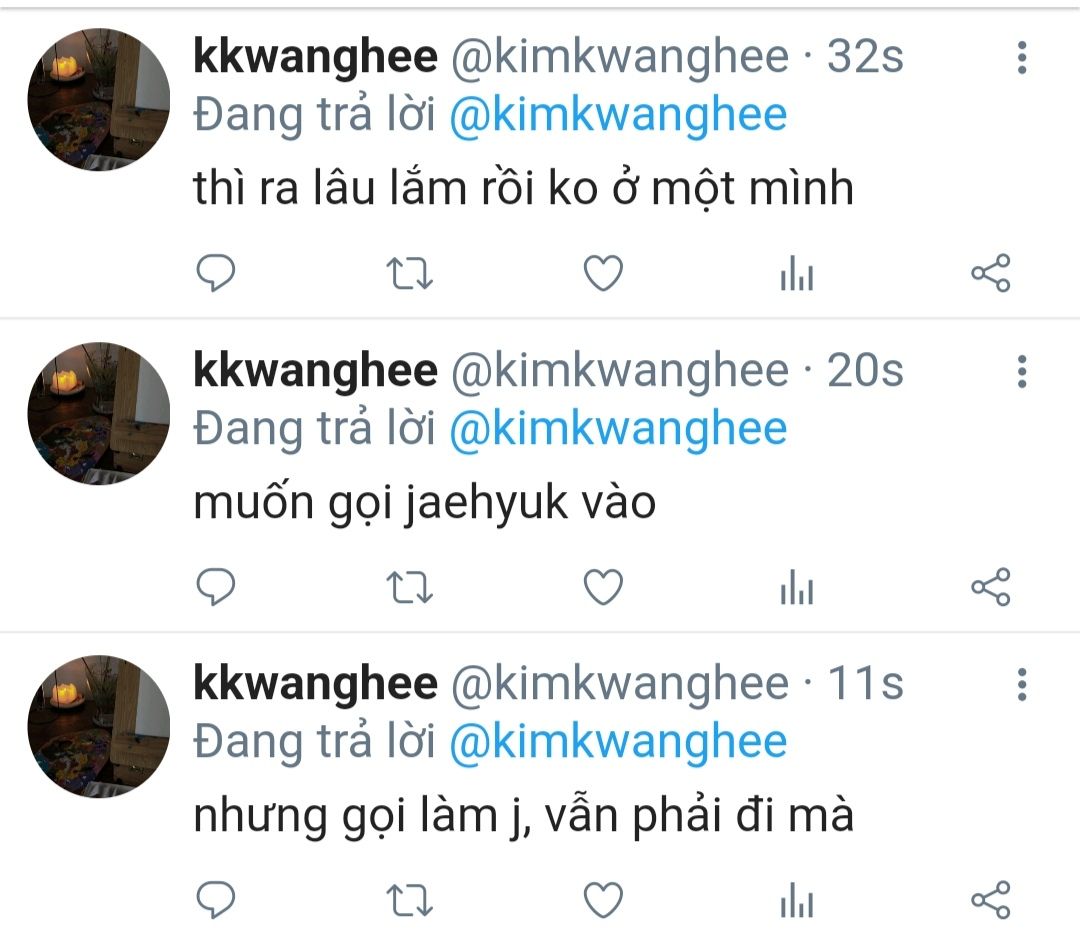Retweet the 'thì ra lâu lắm rồi' tweet

[409, 273]
